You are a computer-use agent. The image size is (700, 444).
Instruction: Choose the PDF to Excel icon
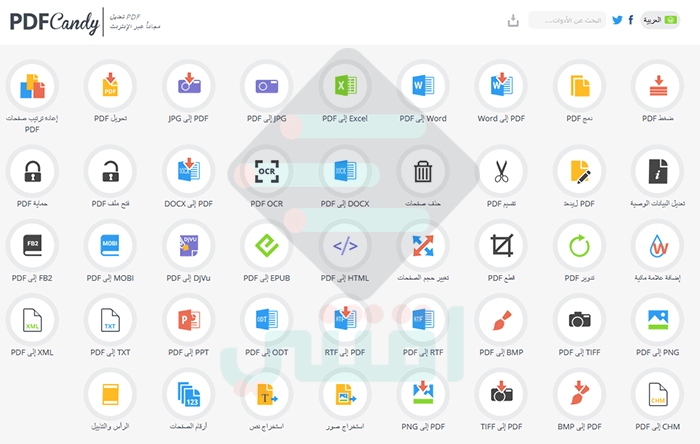coord(345,86)
